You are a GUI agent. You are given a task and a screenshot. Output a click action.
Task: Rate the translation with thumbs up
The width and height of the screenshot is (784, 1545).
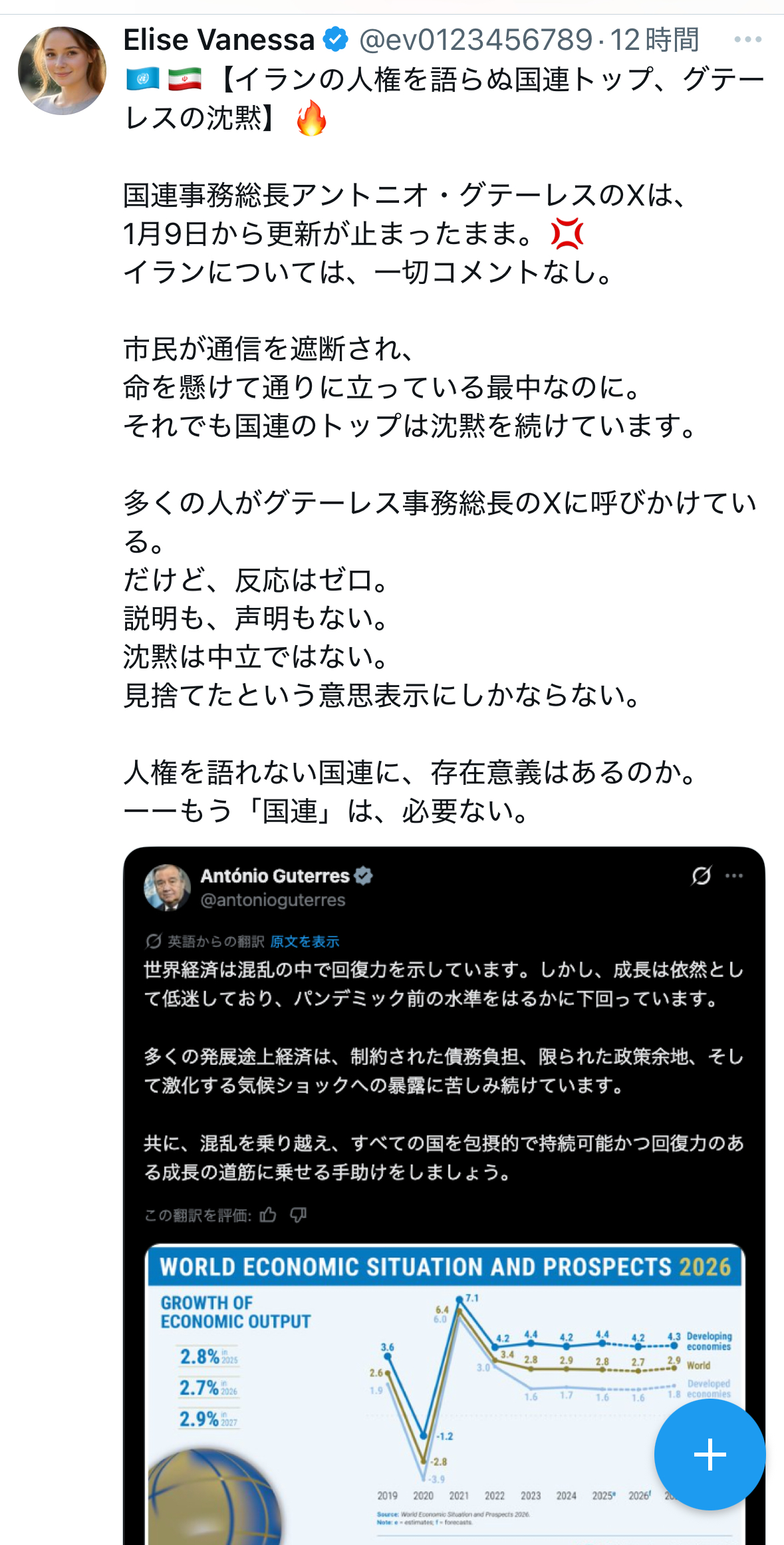click(x=268, y=1215)
